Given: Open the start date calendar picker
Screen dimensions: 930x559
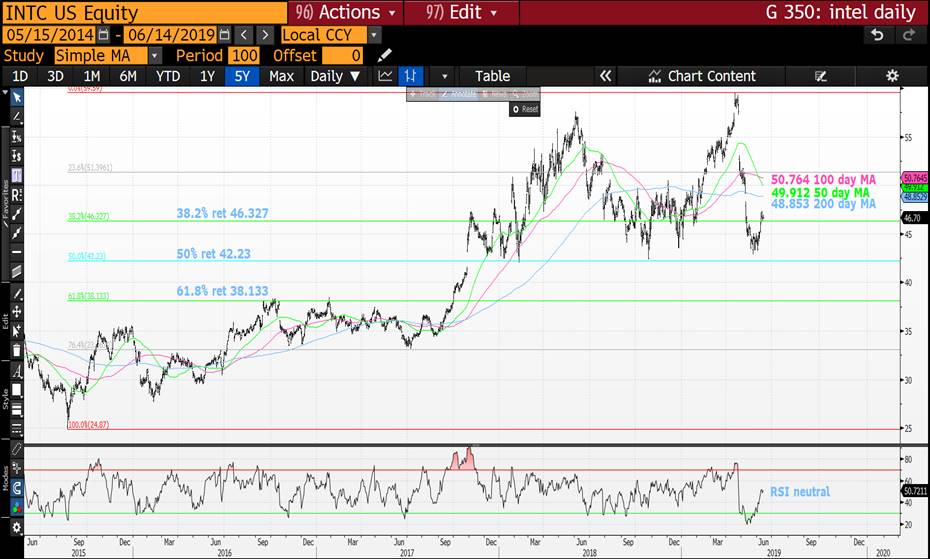Looking at the screenshot, I should (103, 35).
